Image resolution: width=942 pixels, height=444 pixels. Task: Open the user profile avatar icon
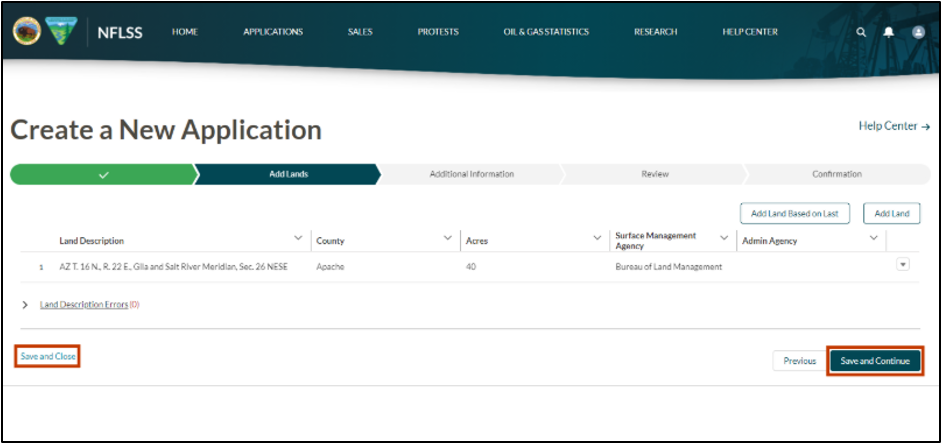[x=918, y=32]
